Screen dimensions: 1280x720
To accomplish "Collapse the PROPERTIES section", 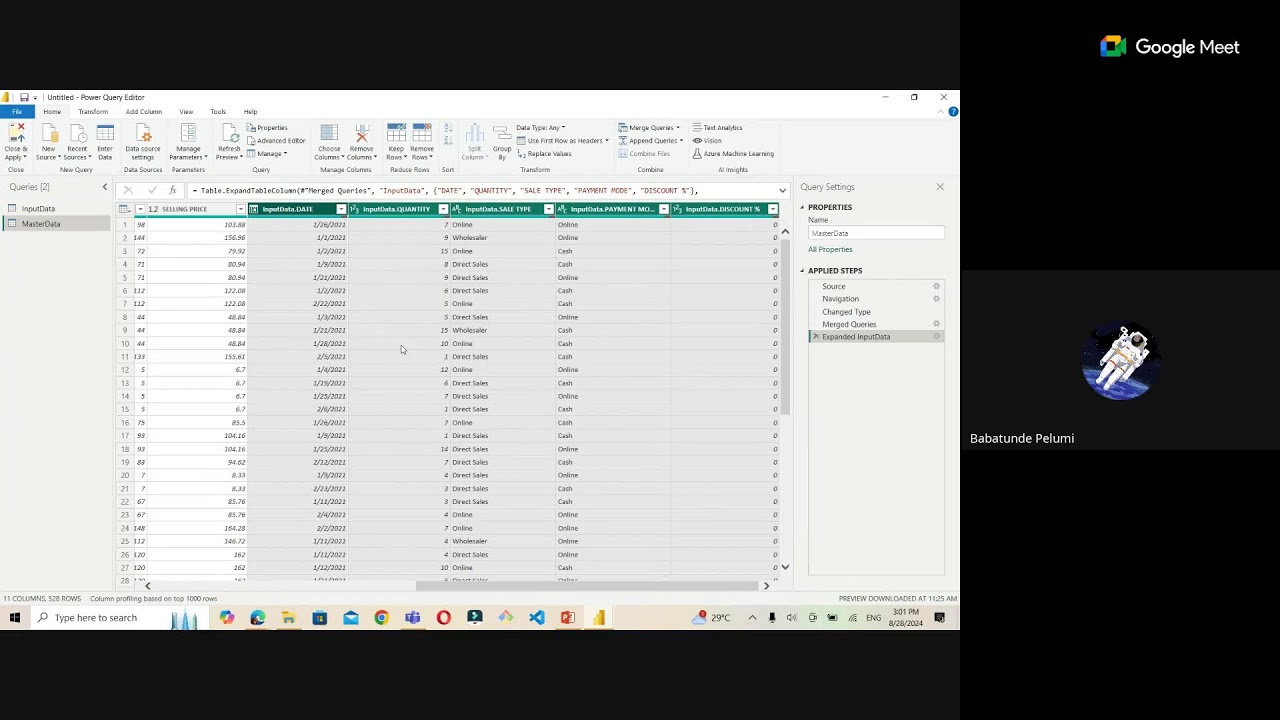I will click(802, 207).
